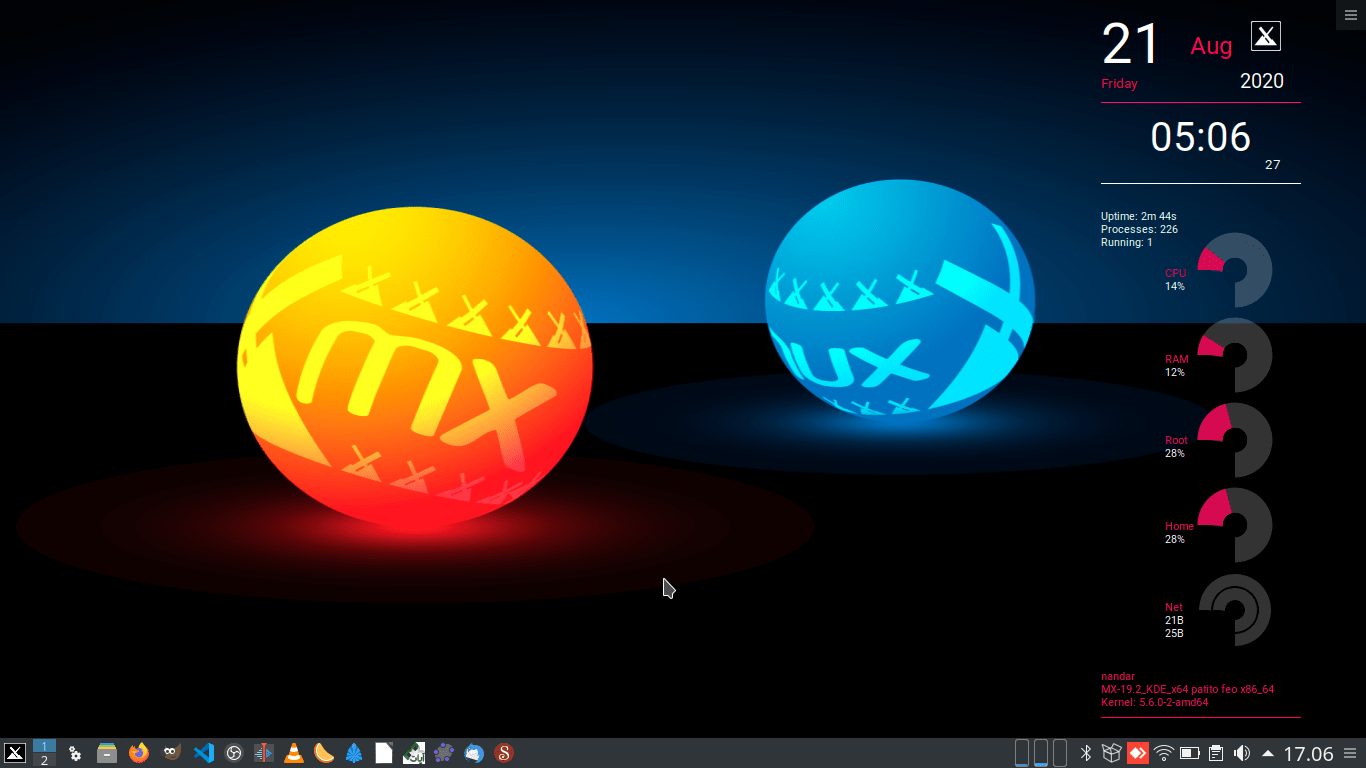Click the 'nandar' username text
Screen dimensions: 1366x768
(x=1118, y=676)
